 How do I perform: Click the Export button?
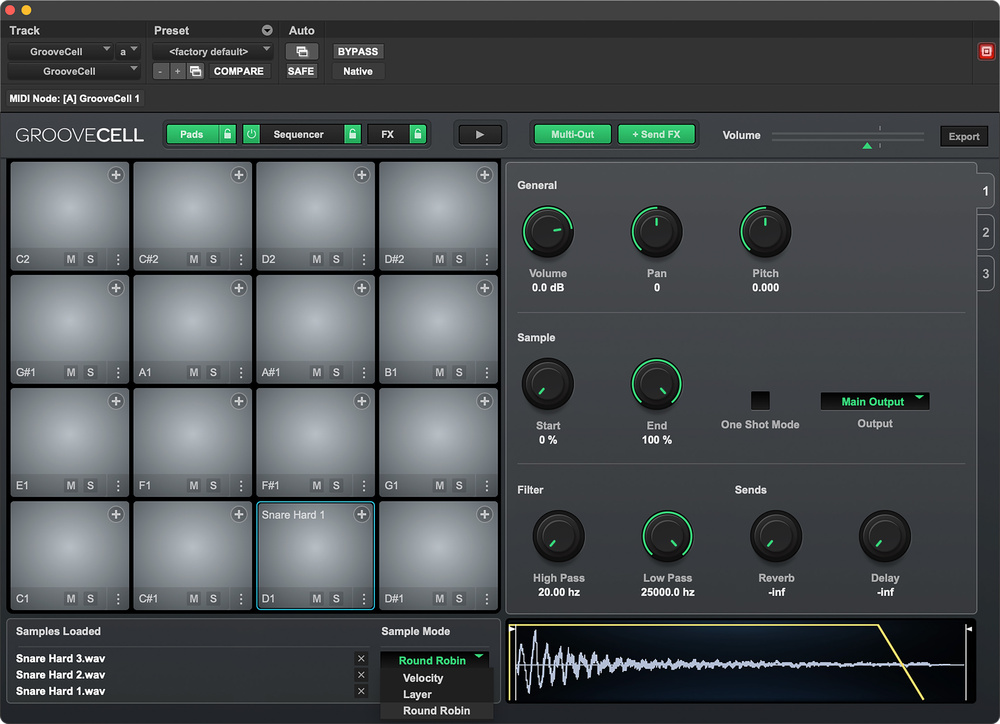[x=964, y=137]
